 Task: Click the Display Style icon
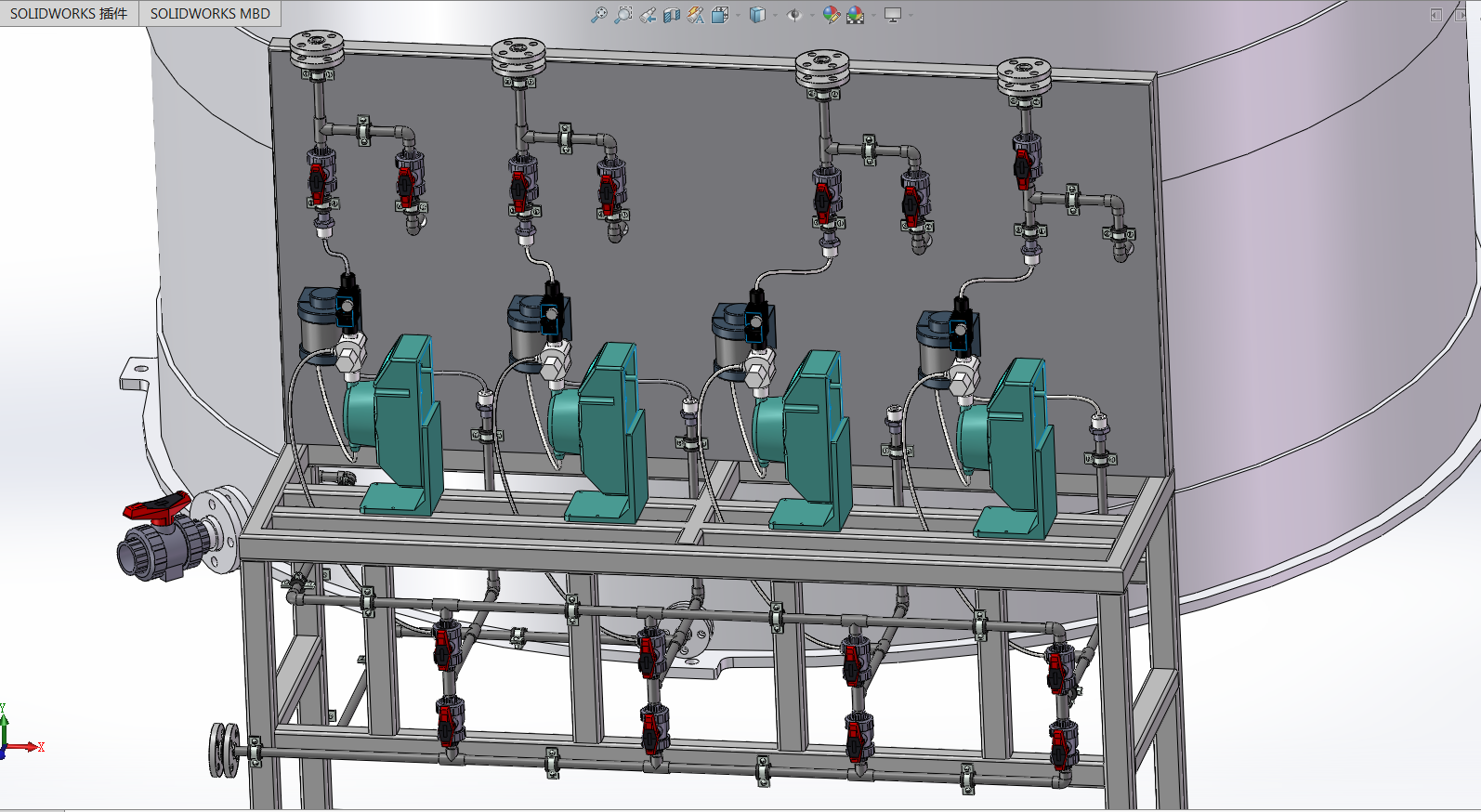point(758,15)
